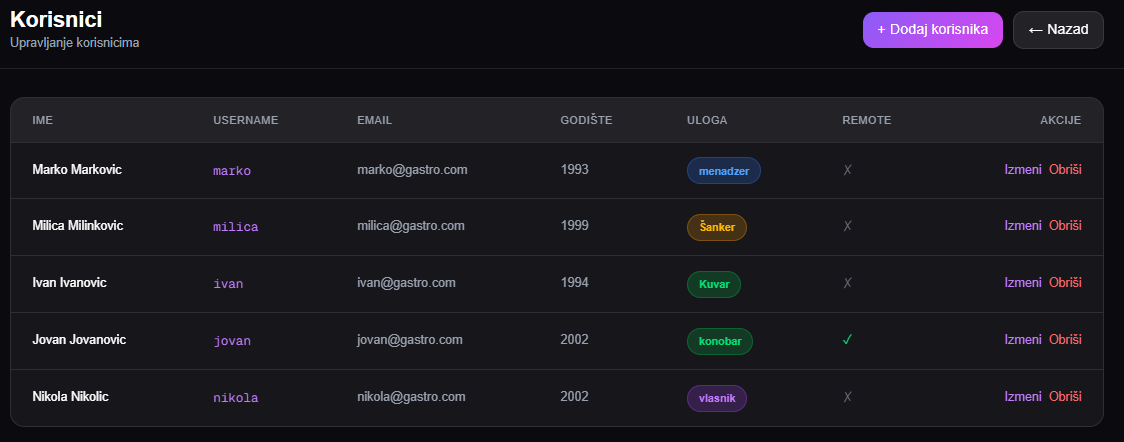Click the remote X icon for Marko
The height and width of the screenshot is (442, 1124).
click(847, 170)
